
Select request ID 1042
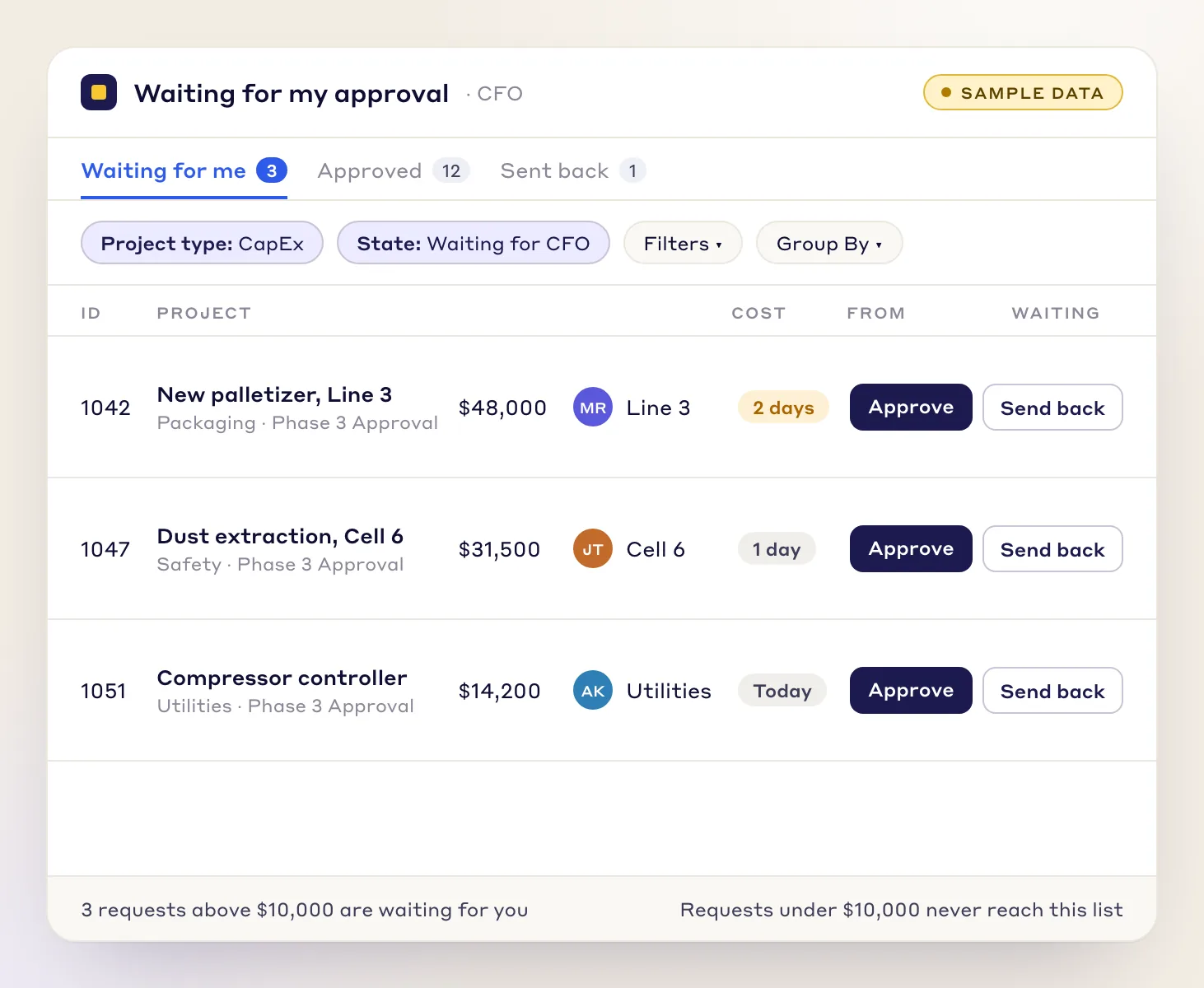(105, 408)
